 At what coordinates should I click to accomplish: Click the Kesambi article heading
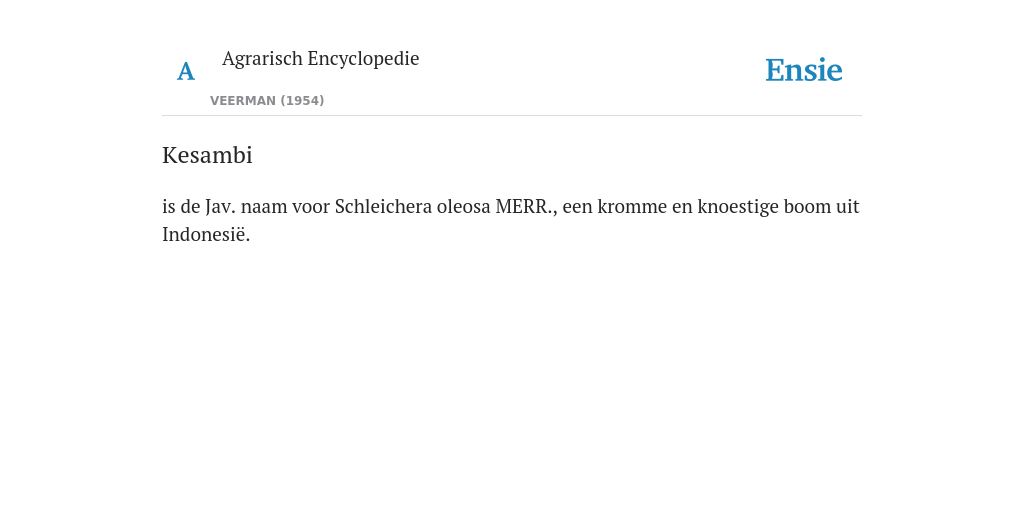coord(207,155)
